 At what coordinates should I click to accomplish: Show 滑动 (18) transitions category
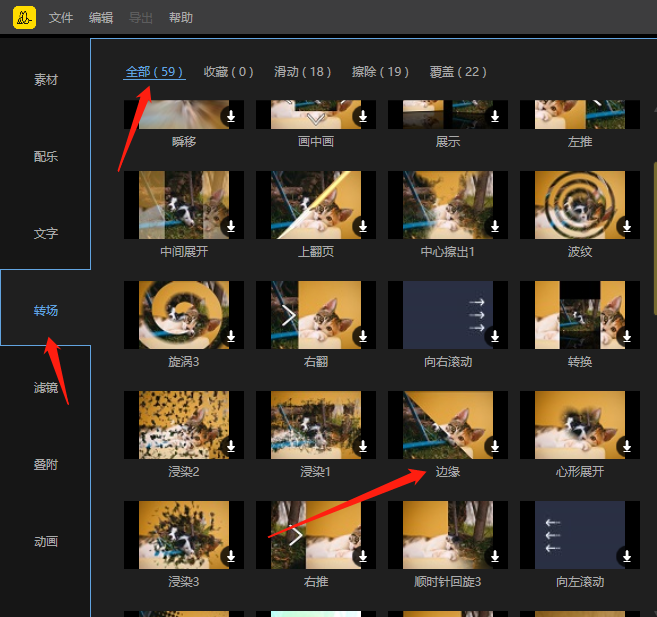(x=302, y=72)
